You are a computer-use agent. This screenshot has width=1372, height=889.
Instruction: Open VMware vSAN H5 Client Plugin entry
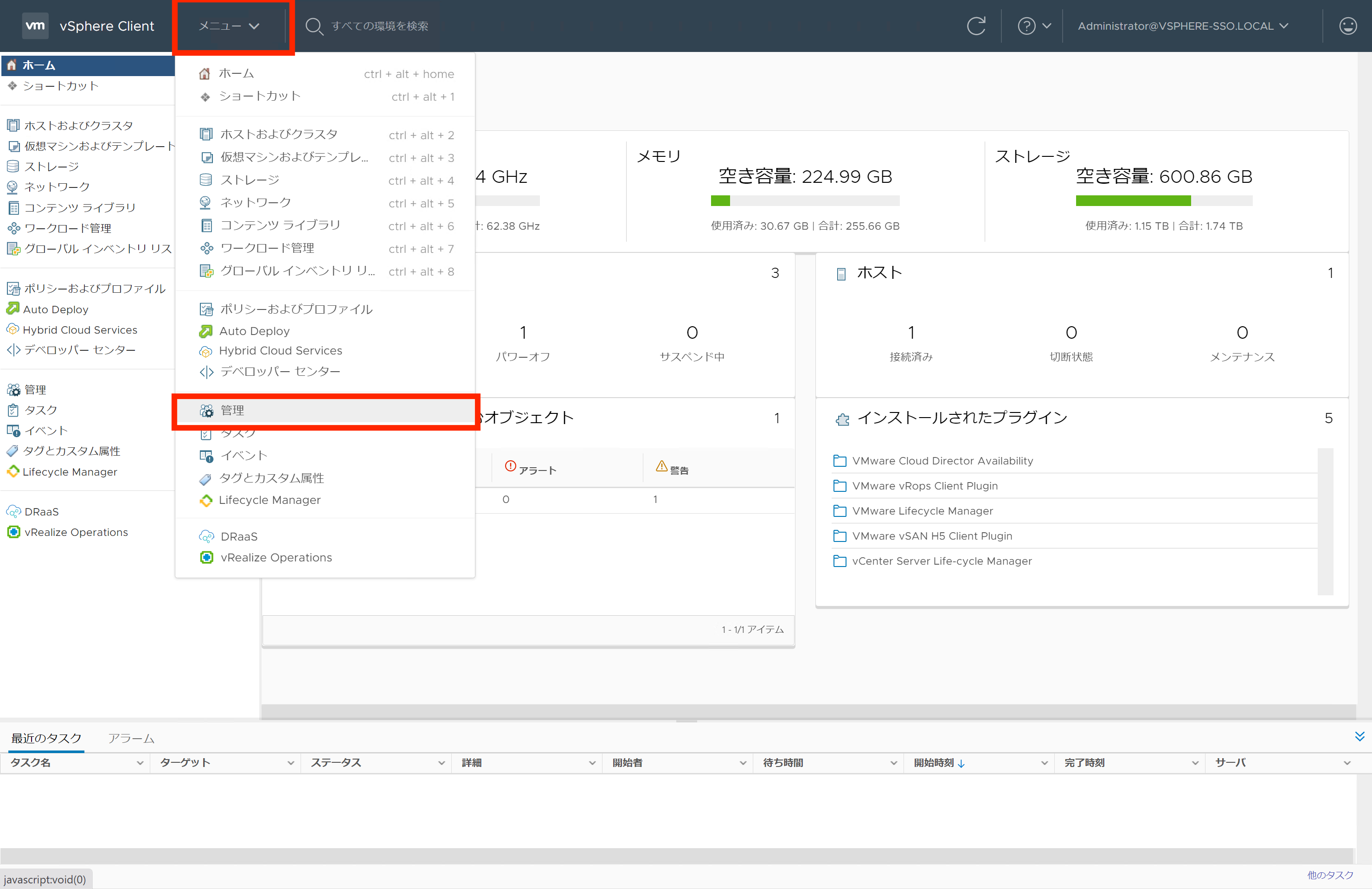pyautogui.click(x=931, y=536)
